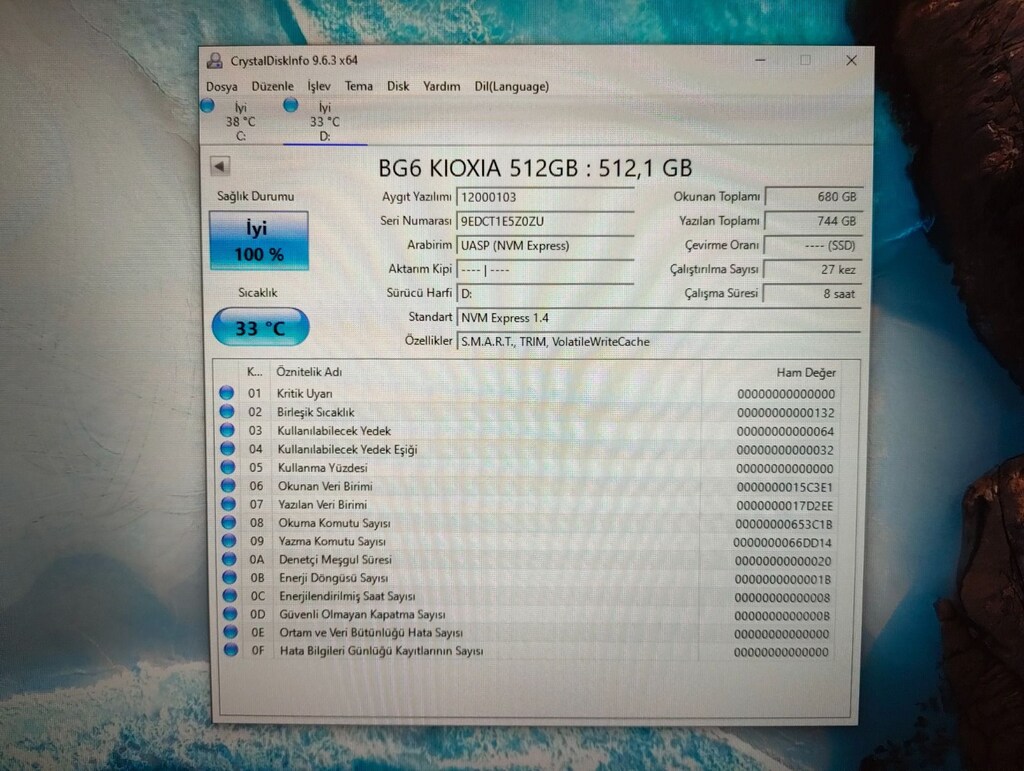Click the status dot of Kullanma Yüzdesi row
The width and height of the screenshot is (1024, 771).
pos(228,467)
